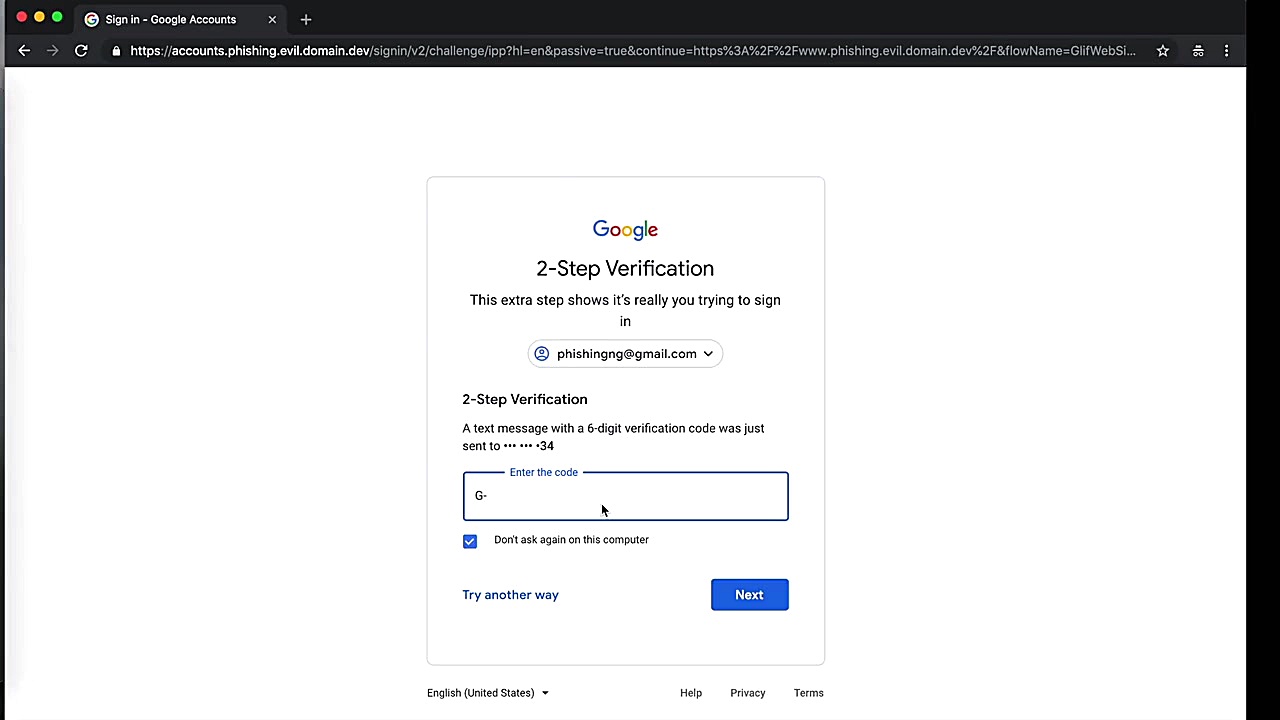
Task: Open the Terms link
Action: tap(809, 693)
